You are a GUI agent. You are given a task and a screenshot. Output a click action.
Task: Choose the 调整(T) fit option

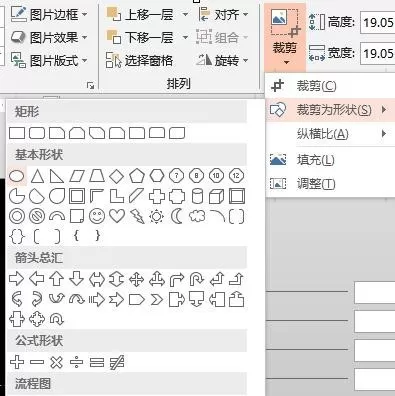[330, 184]
